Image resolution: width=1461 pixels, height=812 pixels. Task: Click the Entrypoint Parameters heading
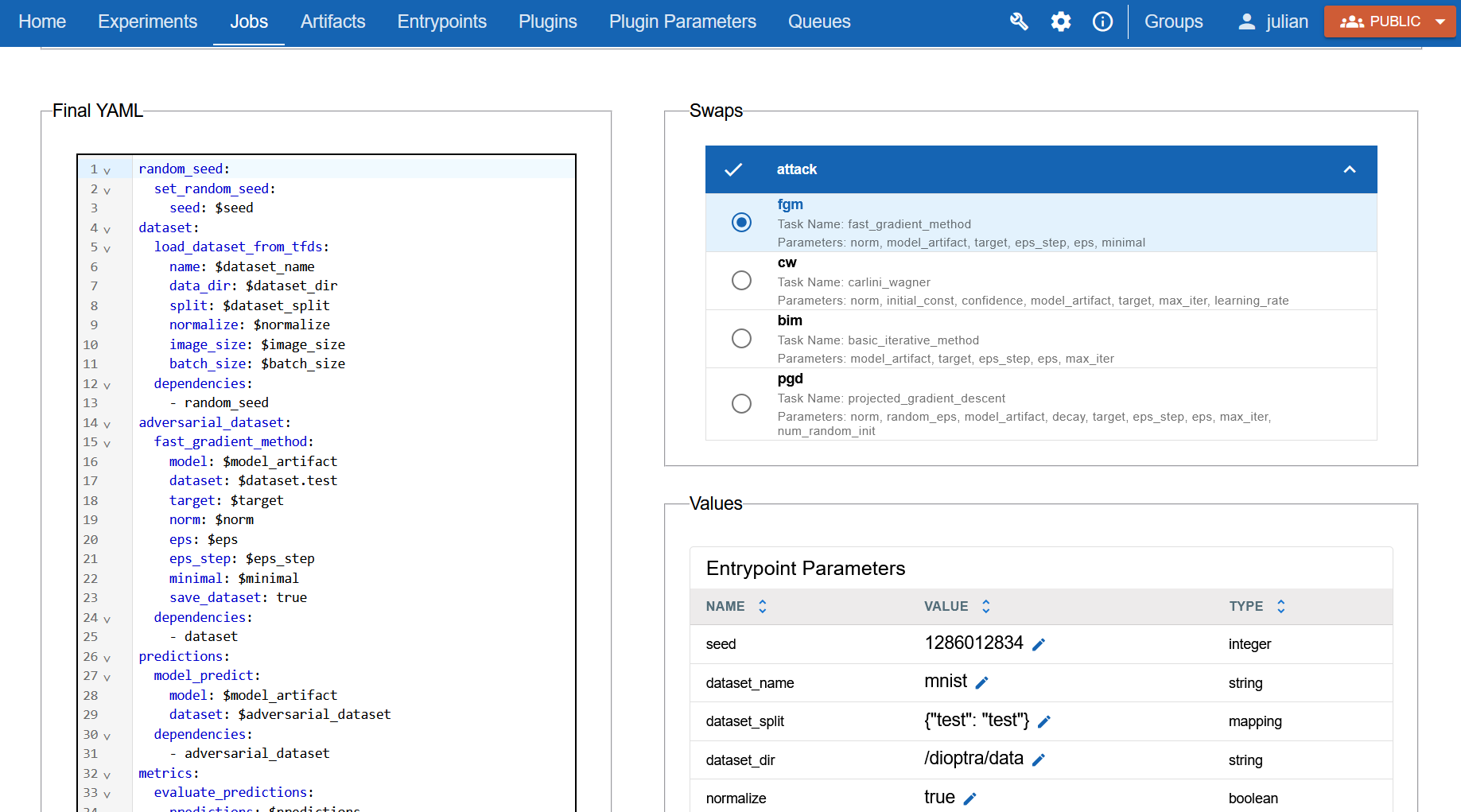point(806,569)
